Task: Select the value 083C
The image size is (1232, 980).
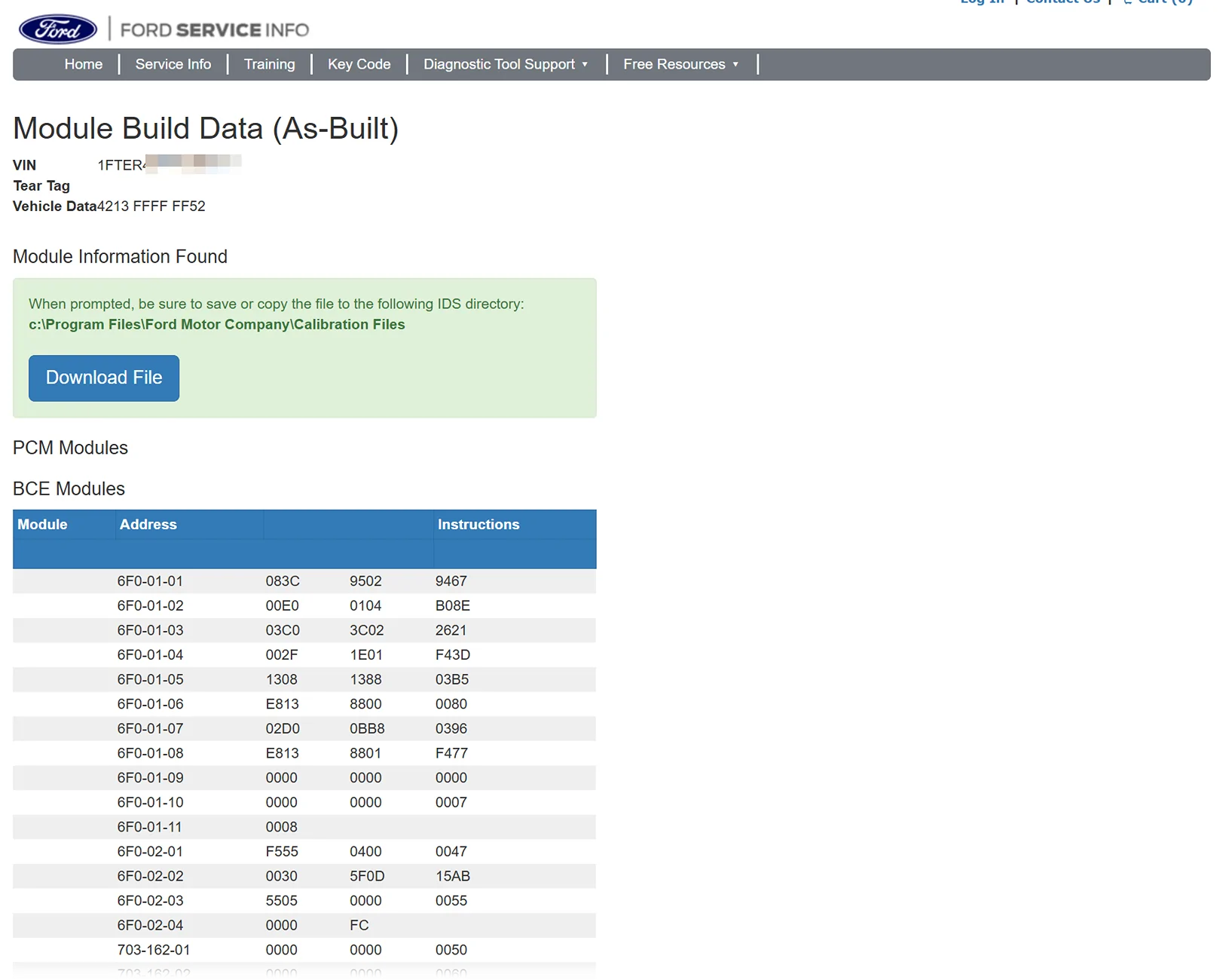Action: click(x=283, y=581)
